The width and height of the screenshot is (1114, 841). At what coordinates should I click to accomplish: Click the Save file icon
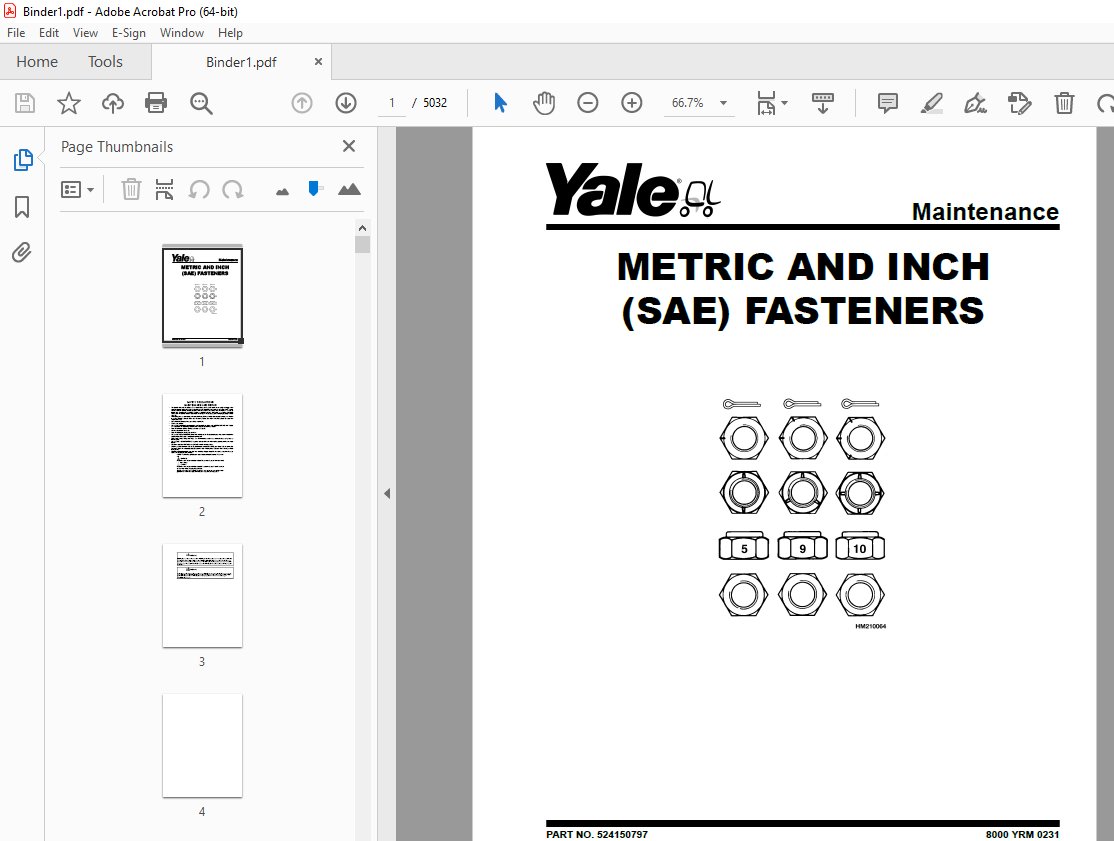(x=25, y=103)
